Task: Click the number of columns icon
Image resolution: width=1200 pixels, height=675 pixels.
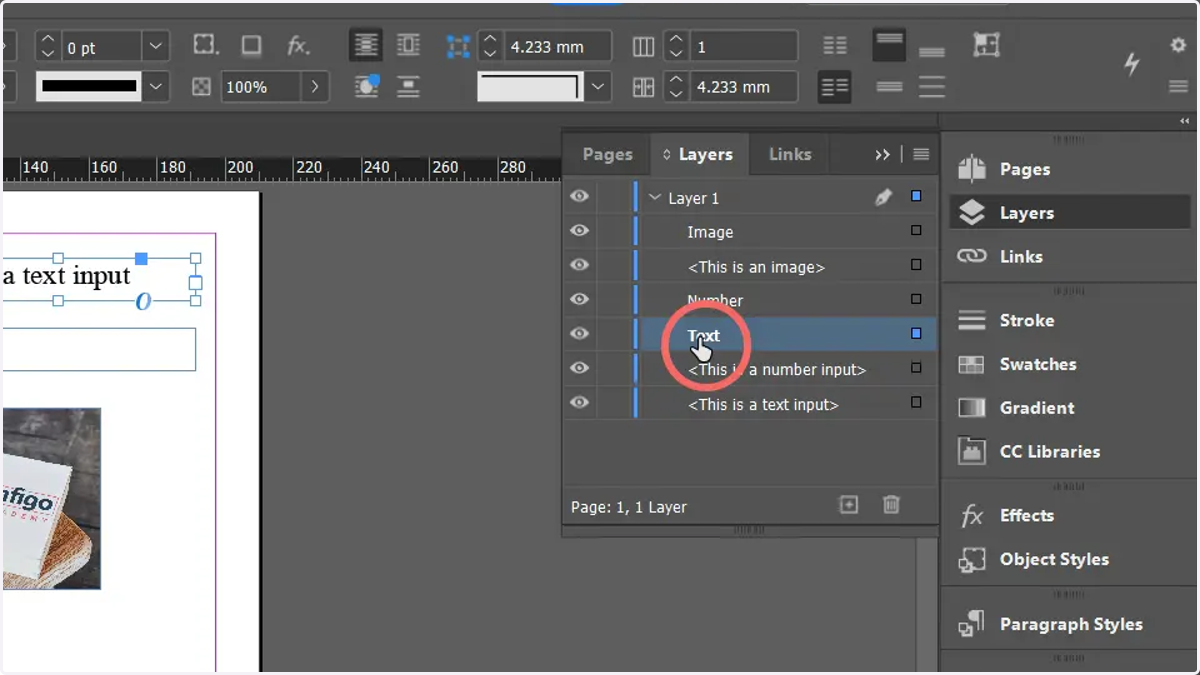Action: [x=643, y=47]
